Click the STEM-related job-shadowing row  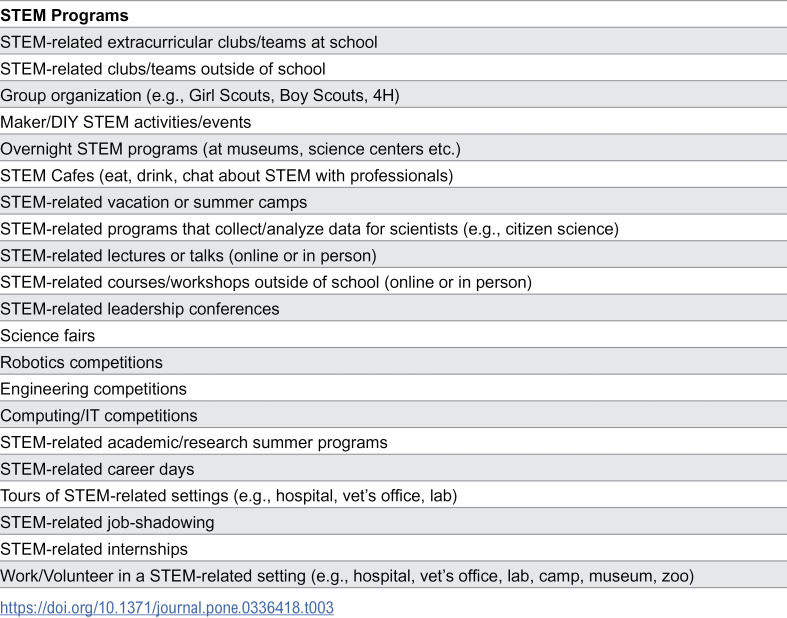(x=394, y=522)
